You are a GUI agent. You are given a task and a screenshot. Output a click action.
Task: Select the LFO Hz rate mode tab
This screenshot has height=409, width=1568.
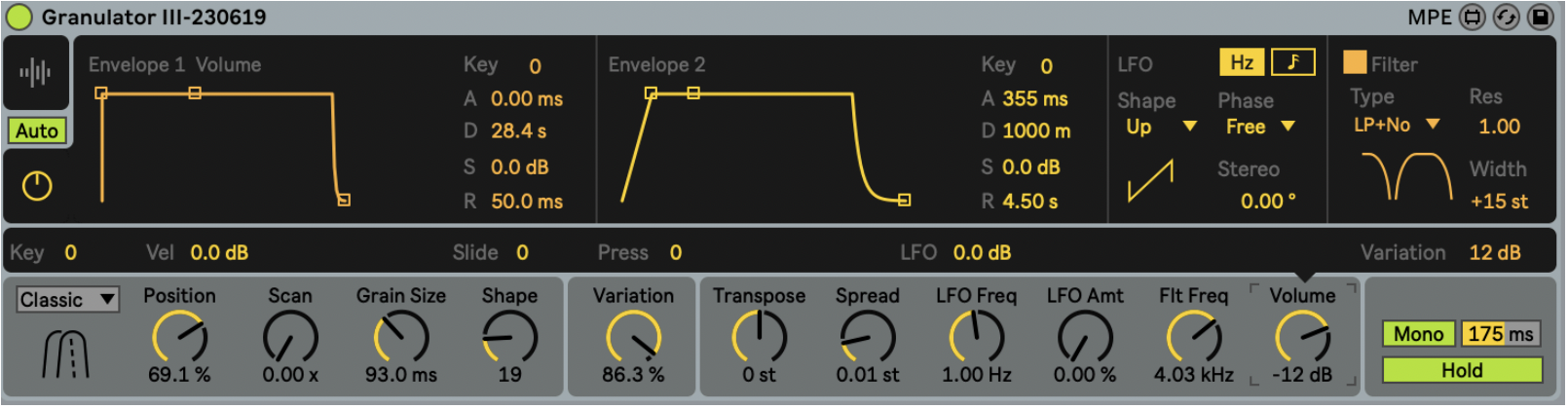[1241, 62]
